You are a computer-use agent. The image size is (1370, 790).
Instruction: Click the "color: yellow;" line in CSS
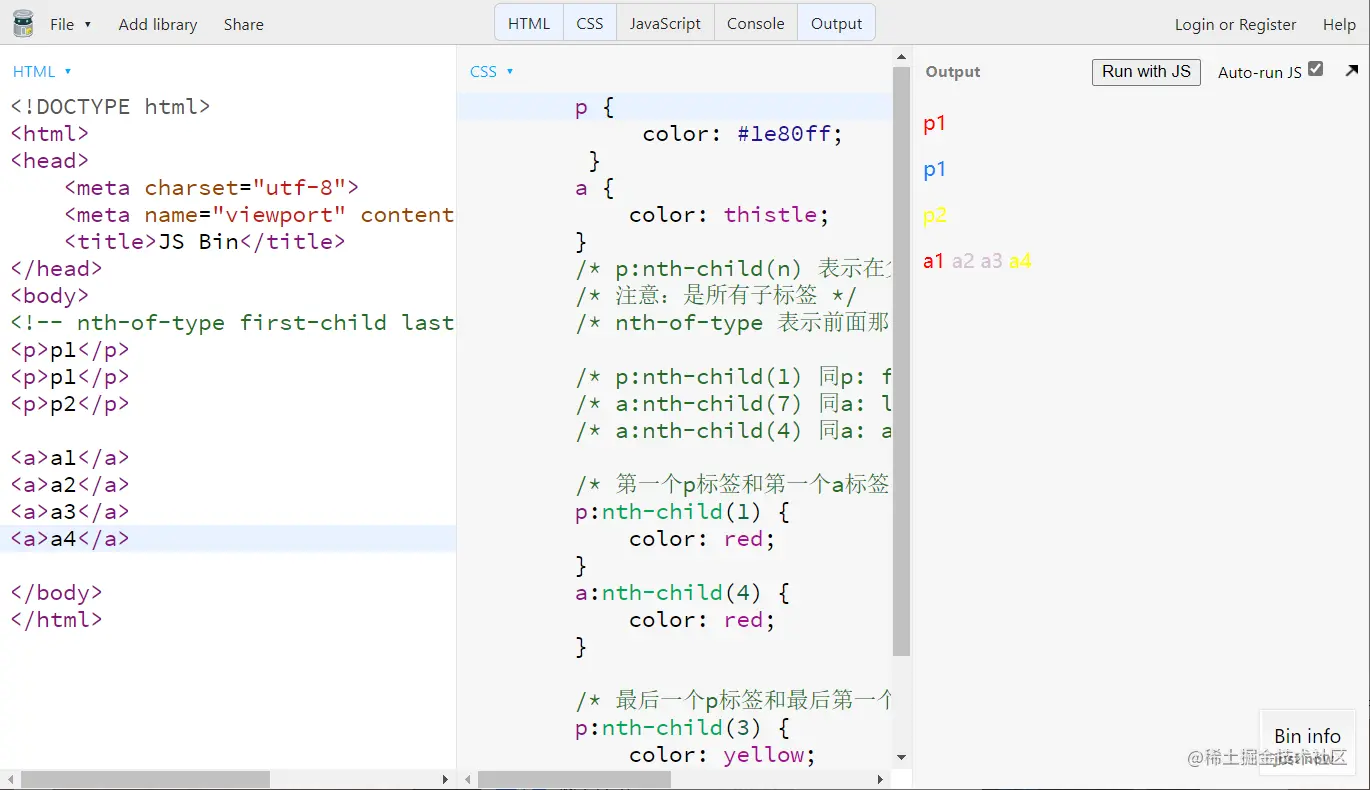(723, 755)
